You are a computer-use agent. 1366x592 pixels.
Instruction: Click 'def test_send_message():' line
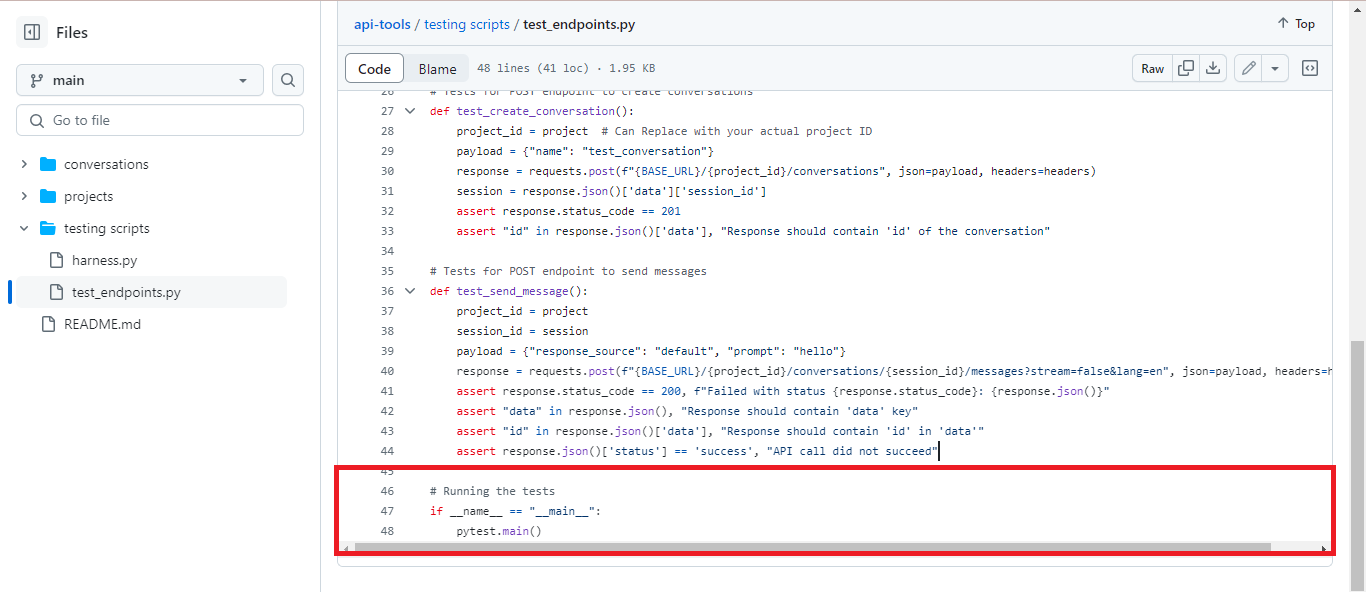pos(509,291)
